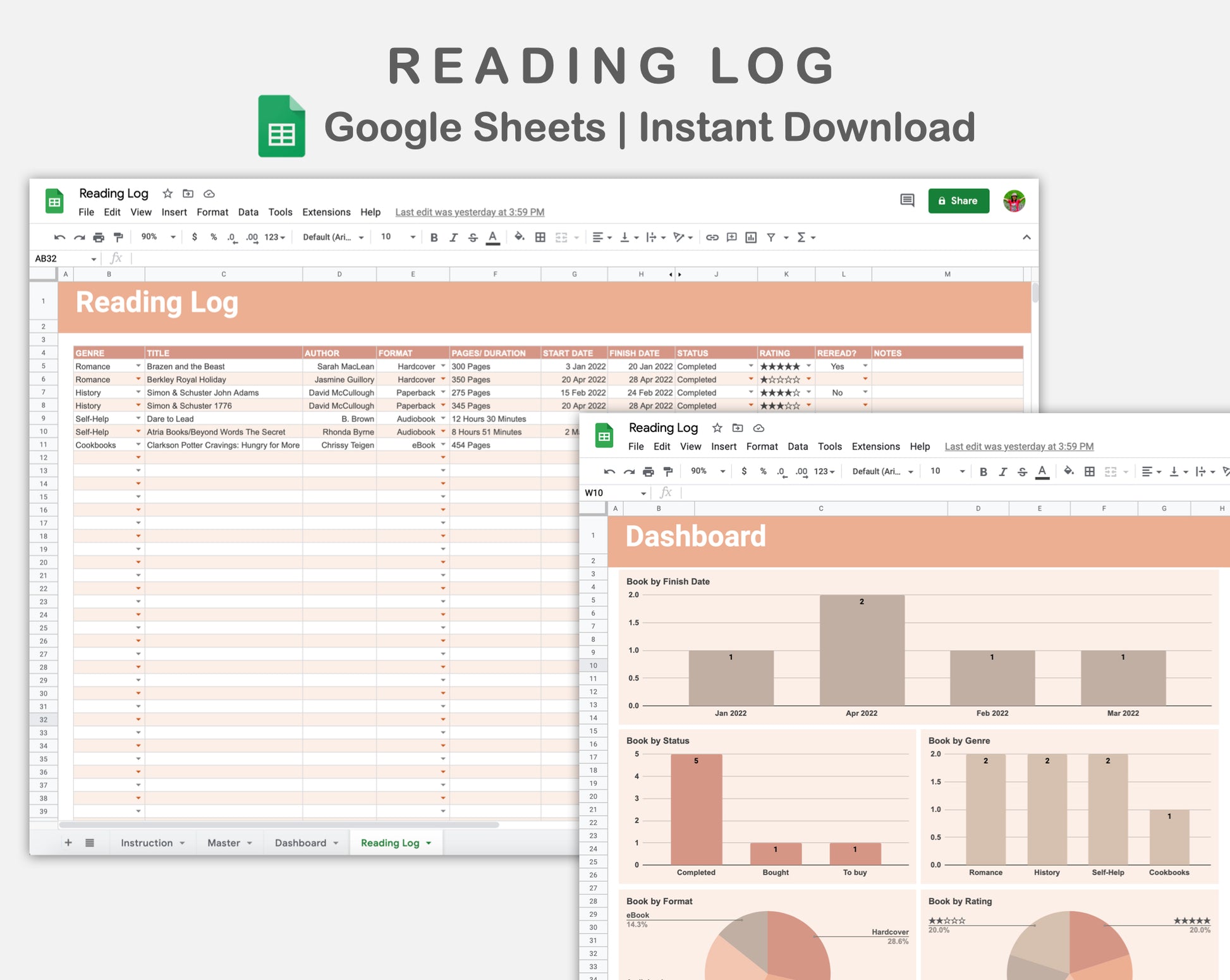The height and width of the screenshot is (980, 1230).
Task: Click the create filter funnel icon
Action: click(771, 238)
